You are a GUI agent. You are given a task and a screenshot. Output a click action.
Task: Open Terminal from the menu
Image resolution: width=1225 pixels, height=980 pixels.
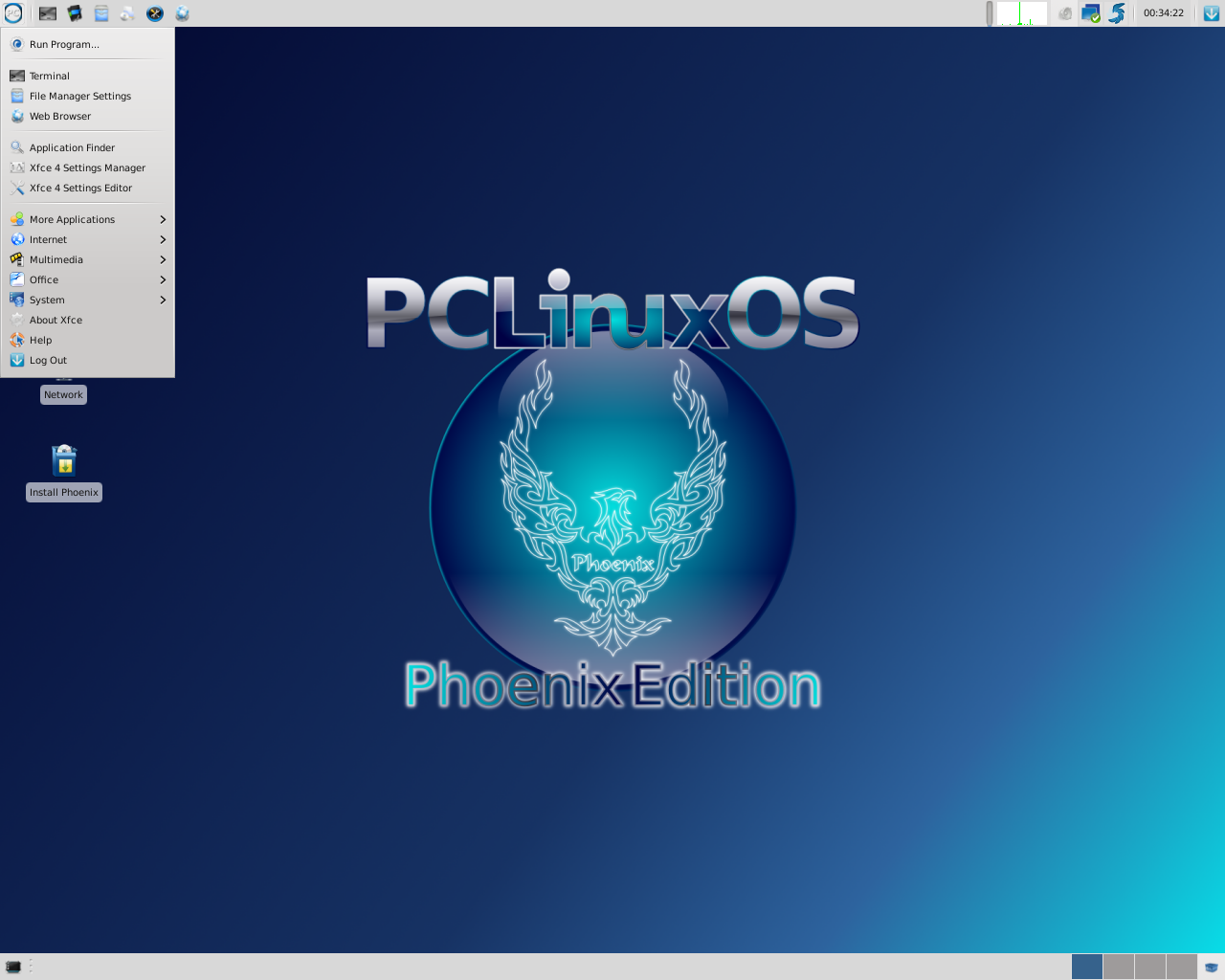[x=87, y=76]
